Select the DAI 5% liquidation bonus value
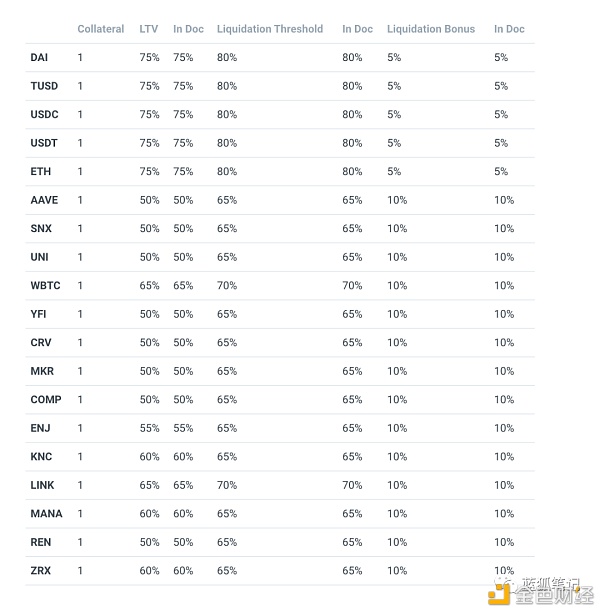This screenshot has width=600, height=611. [x=394, y=57]
